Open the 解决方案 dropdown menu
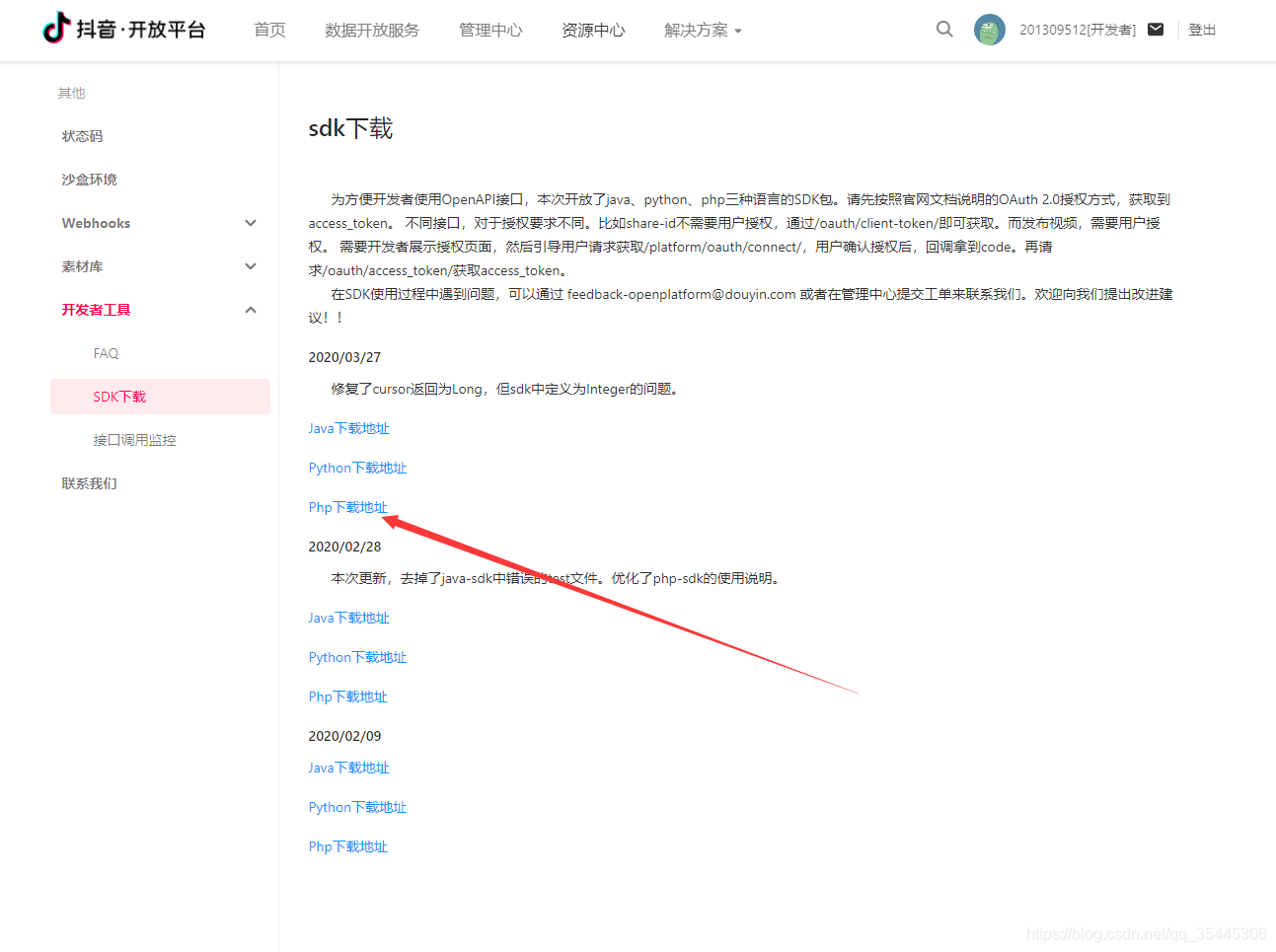This screenshot has height=952, width=1276. (x=703, y=30)
